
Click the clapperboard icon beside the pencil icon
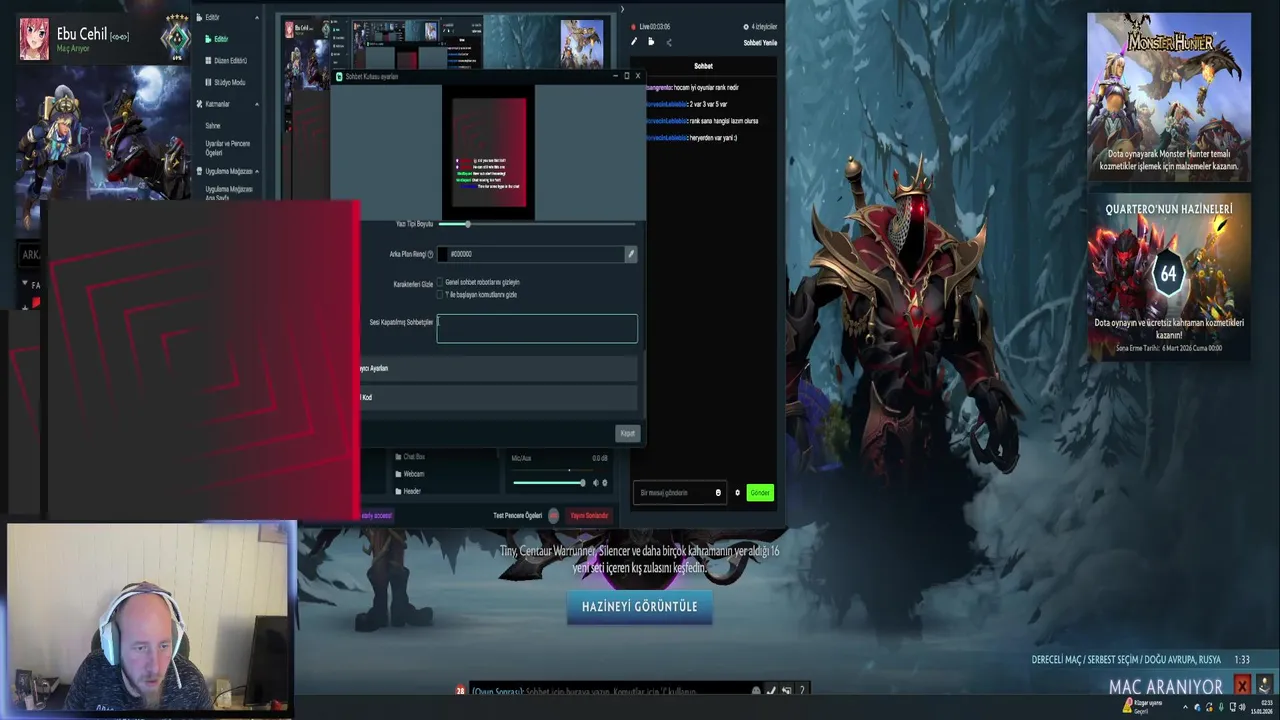click(x=651, y=42)
